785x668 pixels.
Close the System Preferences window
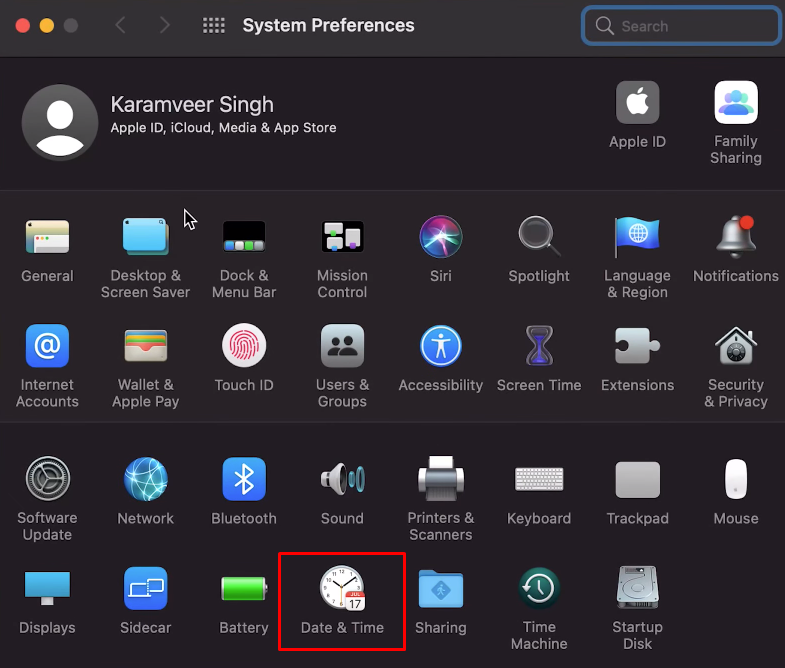click(x=23, y=25)
